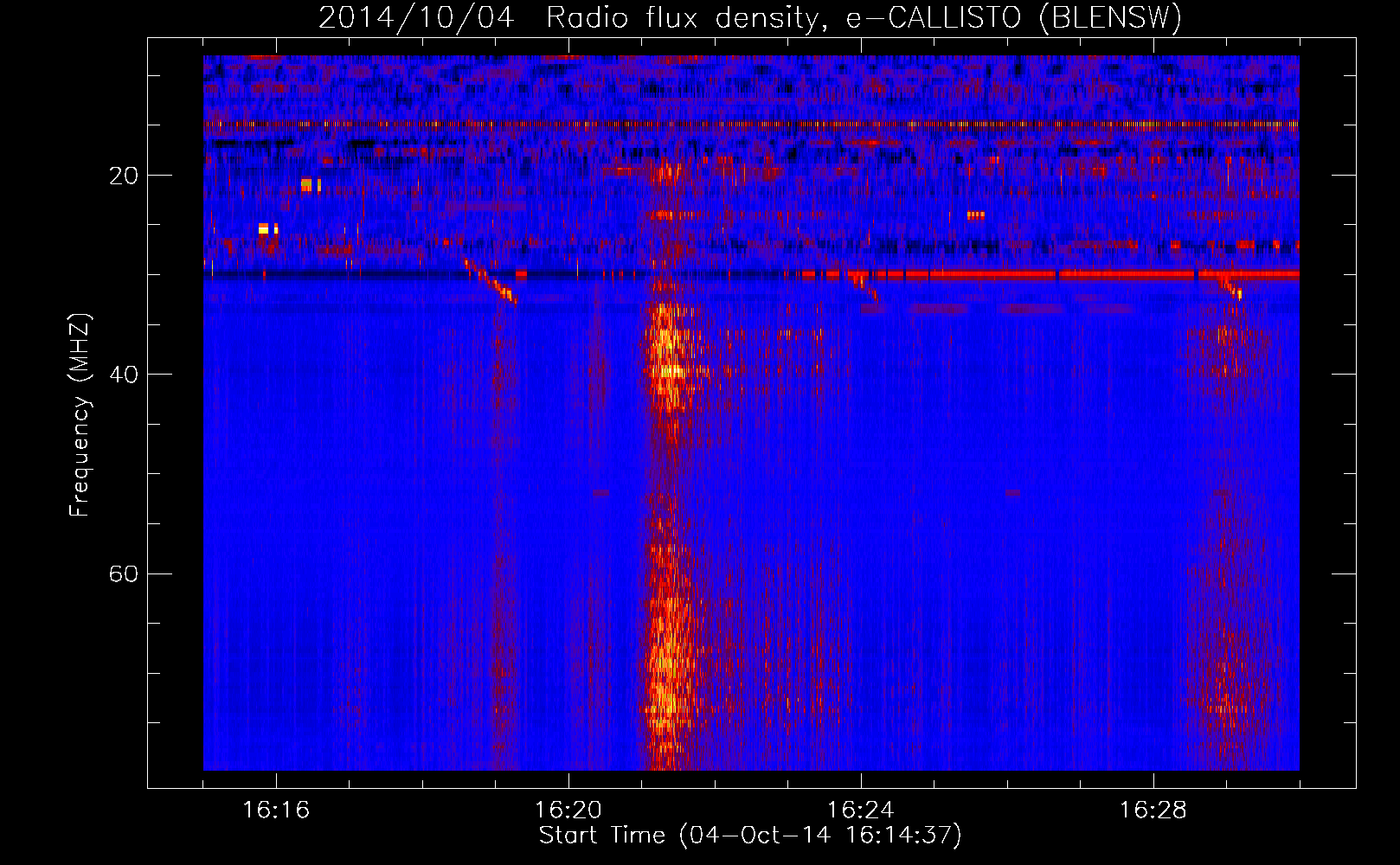Click the 16:20 time tick label

568,810
